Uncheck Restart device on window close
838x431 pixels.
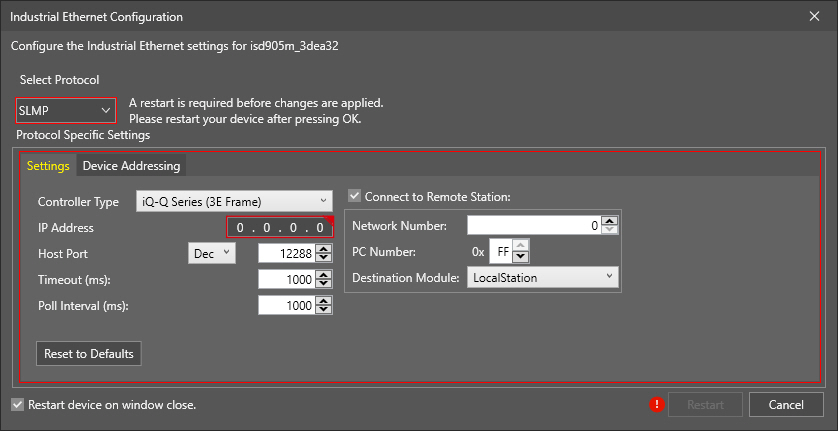[x=17, y=405]
